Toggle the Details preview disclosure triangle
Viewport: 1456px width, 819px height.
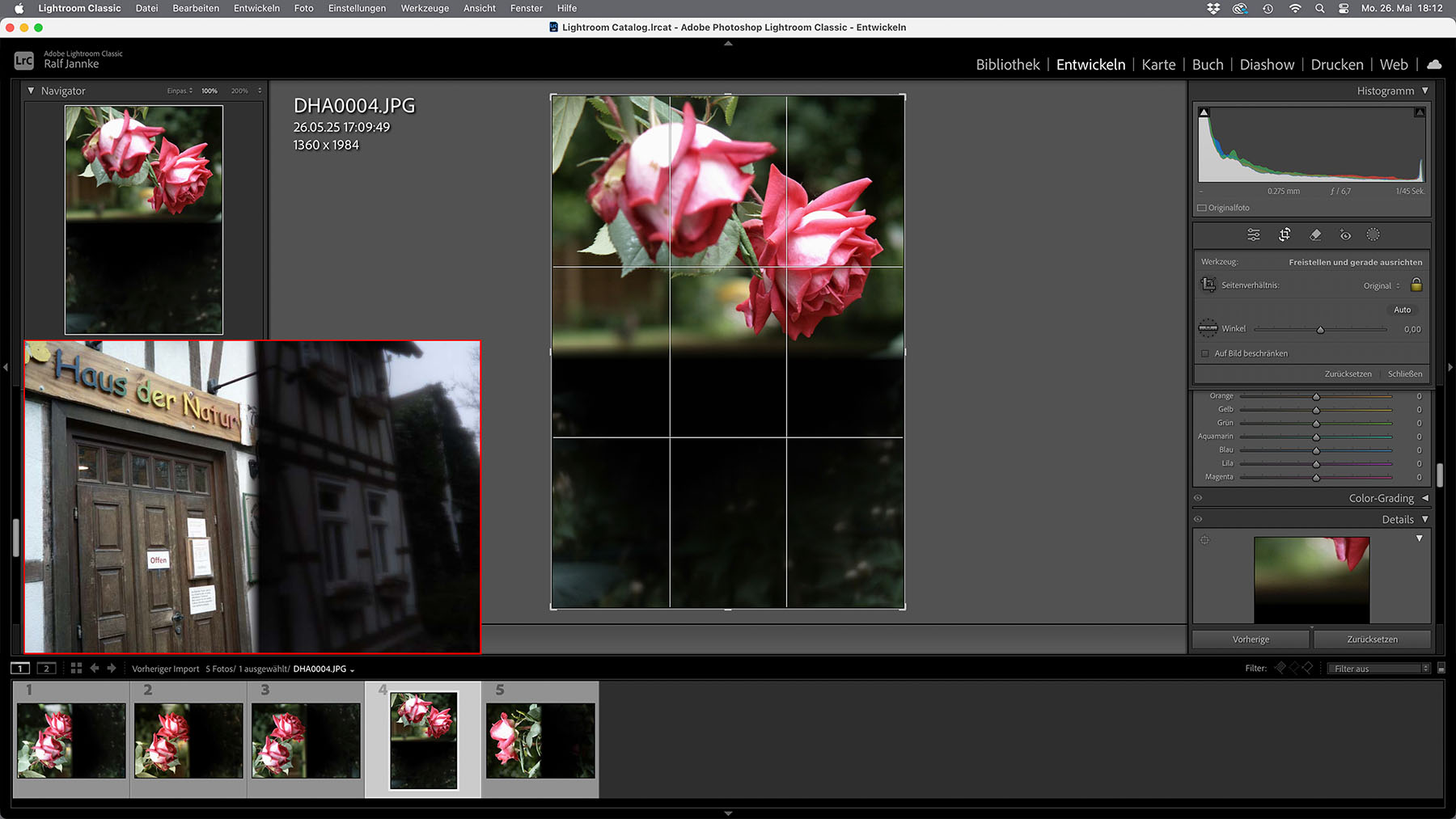(x=1419, y=538)
